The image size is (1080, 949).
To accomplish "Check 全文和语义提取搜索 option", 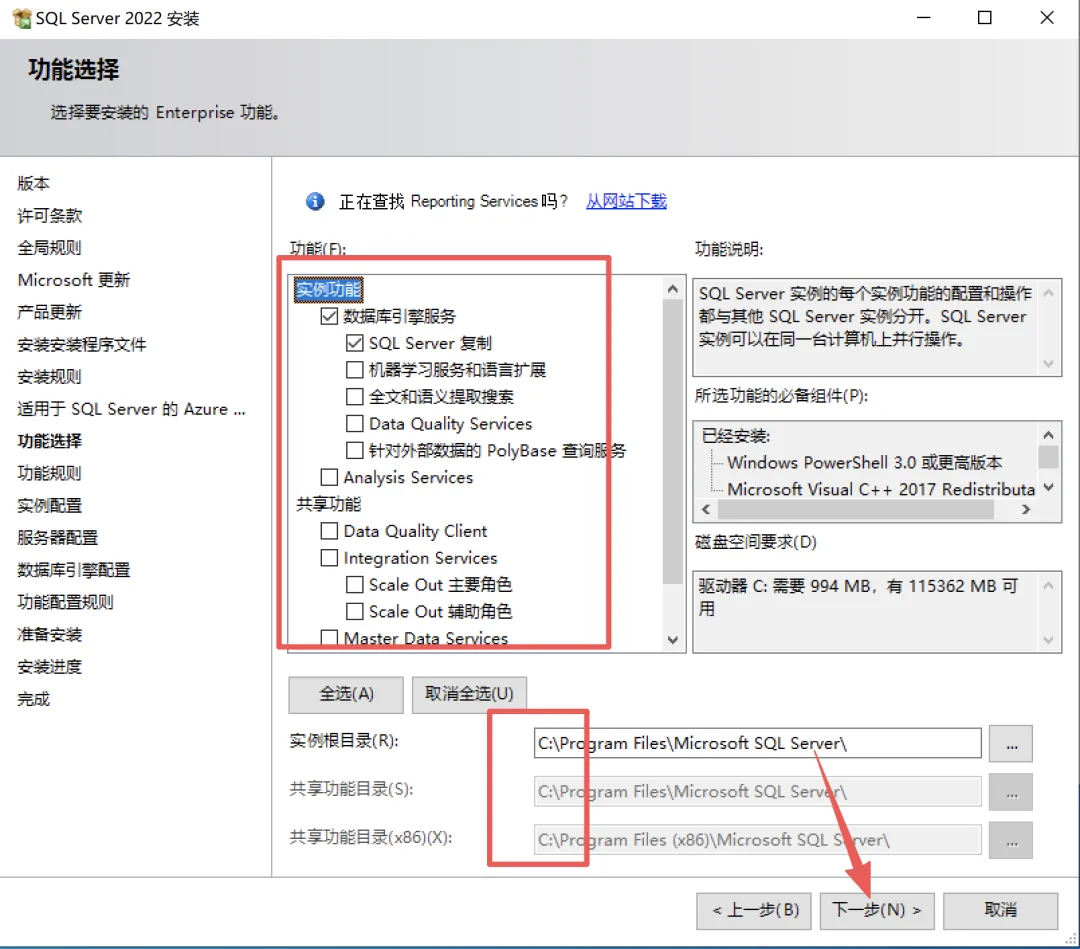I will [355, 397].
